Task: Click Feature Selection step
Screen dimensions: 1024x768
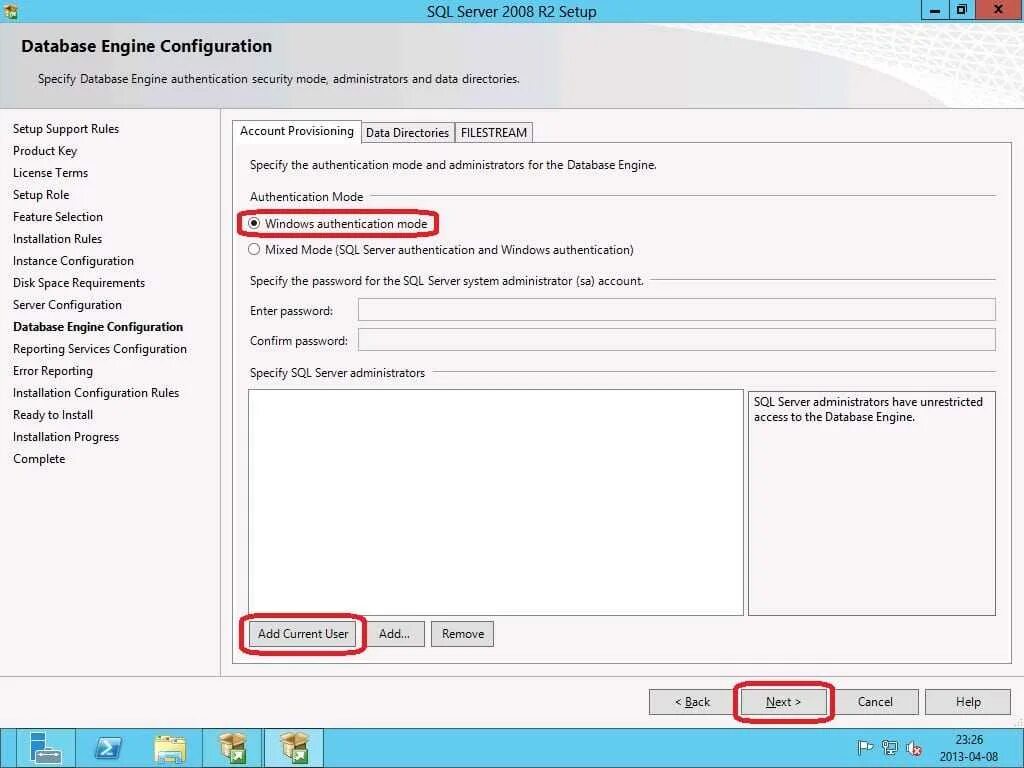Action: (58, 217)
